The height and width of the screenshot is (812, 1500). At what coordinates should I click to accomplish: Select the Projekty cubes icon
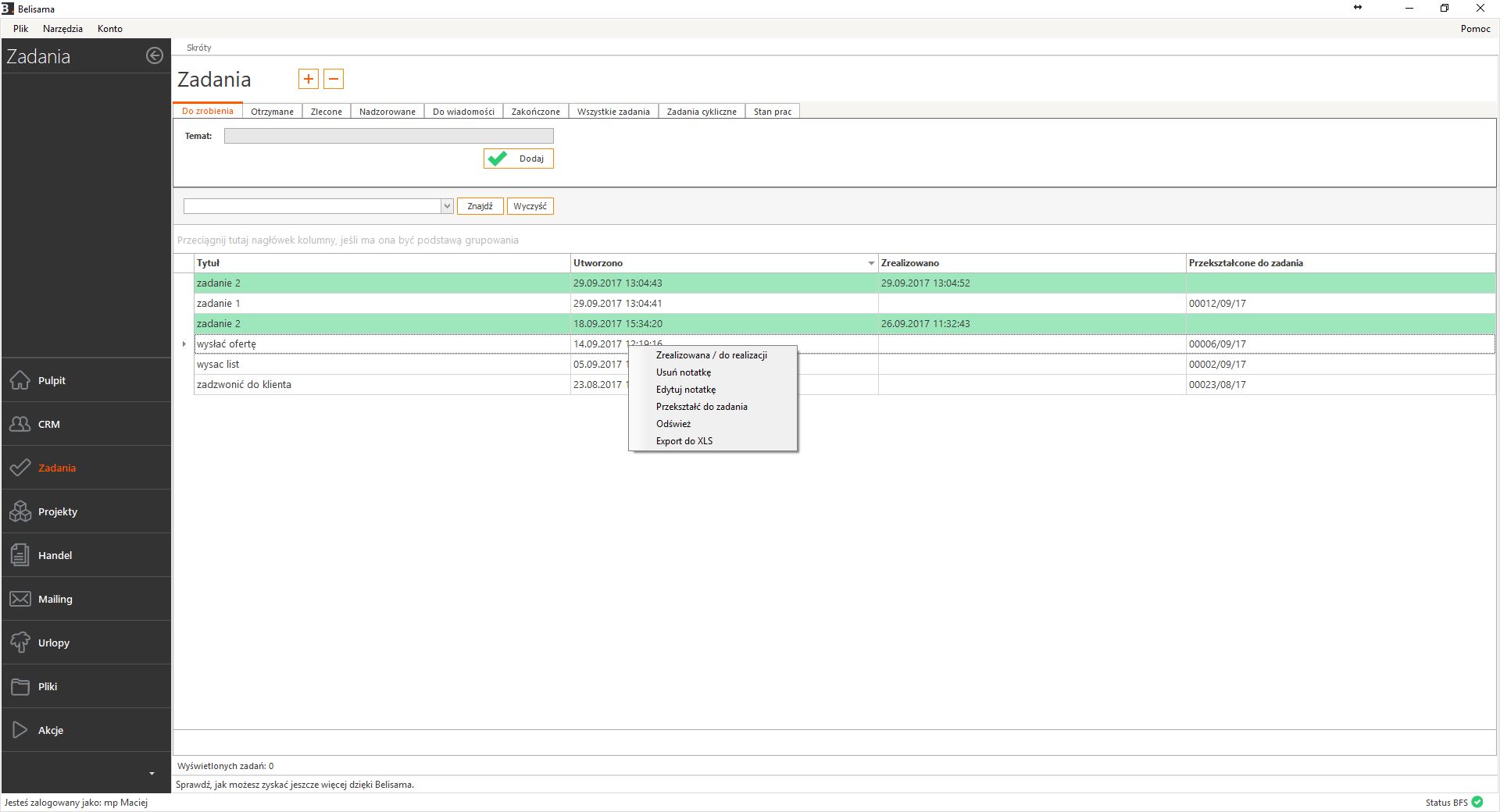[x=20, y=511]
